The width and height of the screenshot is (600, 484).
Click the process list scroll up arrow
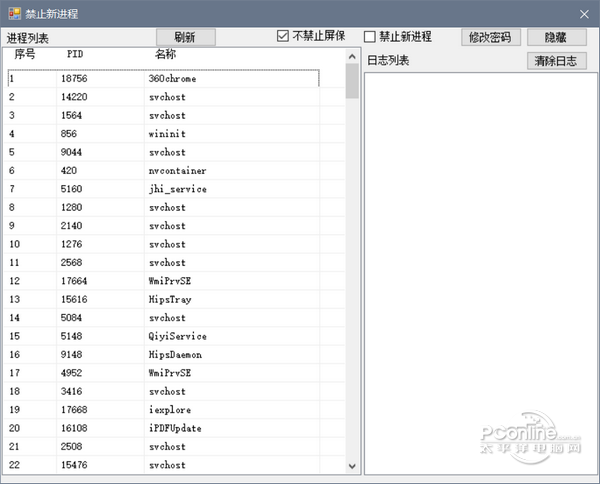(352, 57)
